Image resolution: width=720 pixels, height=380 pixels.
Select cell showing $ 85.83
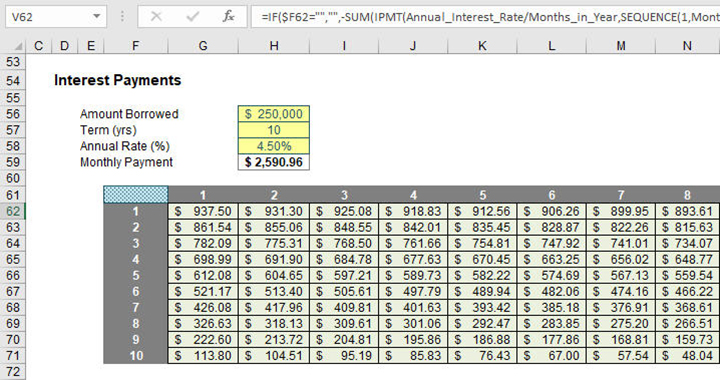pos(413,356)
